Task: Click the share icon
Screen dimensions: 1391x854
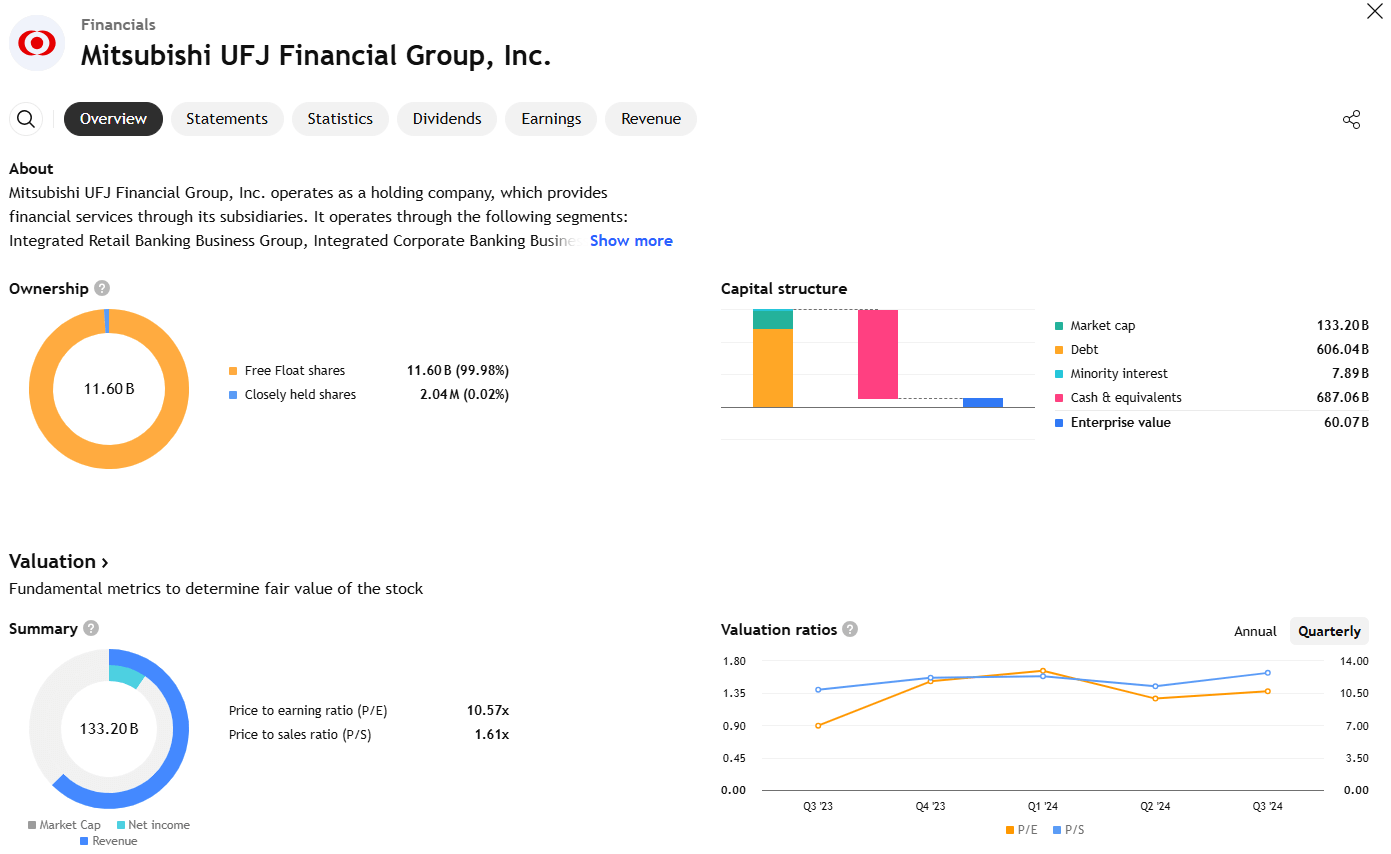Action: pyautogui.click(x=1351, y=120)
